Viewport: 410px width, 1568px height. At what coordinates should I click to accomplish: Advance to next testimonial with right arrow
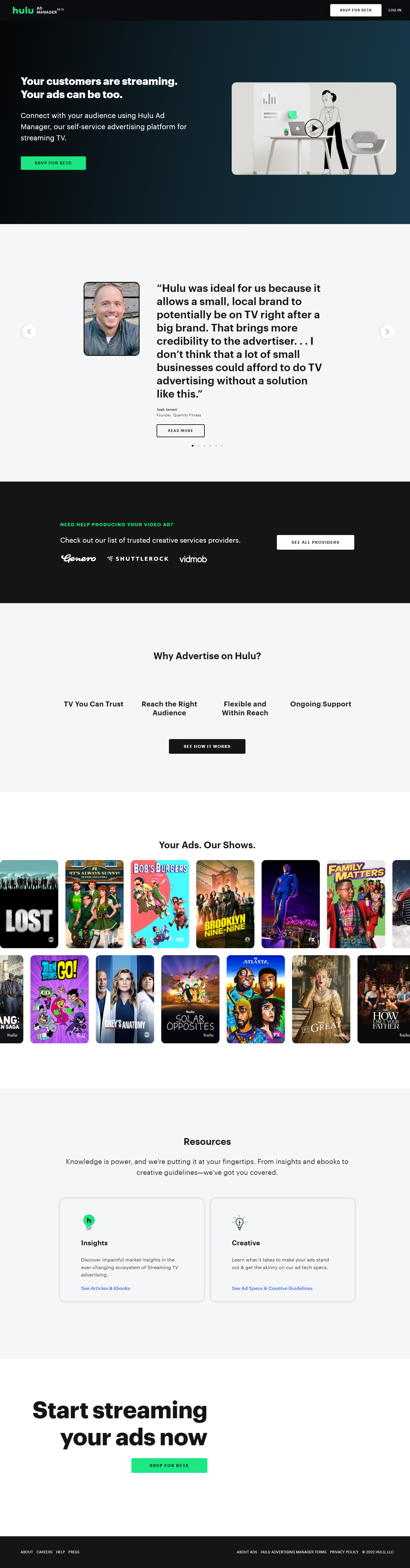(x=387, y=331)
